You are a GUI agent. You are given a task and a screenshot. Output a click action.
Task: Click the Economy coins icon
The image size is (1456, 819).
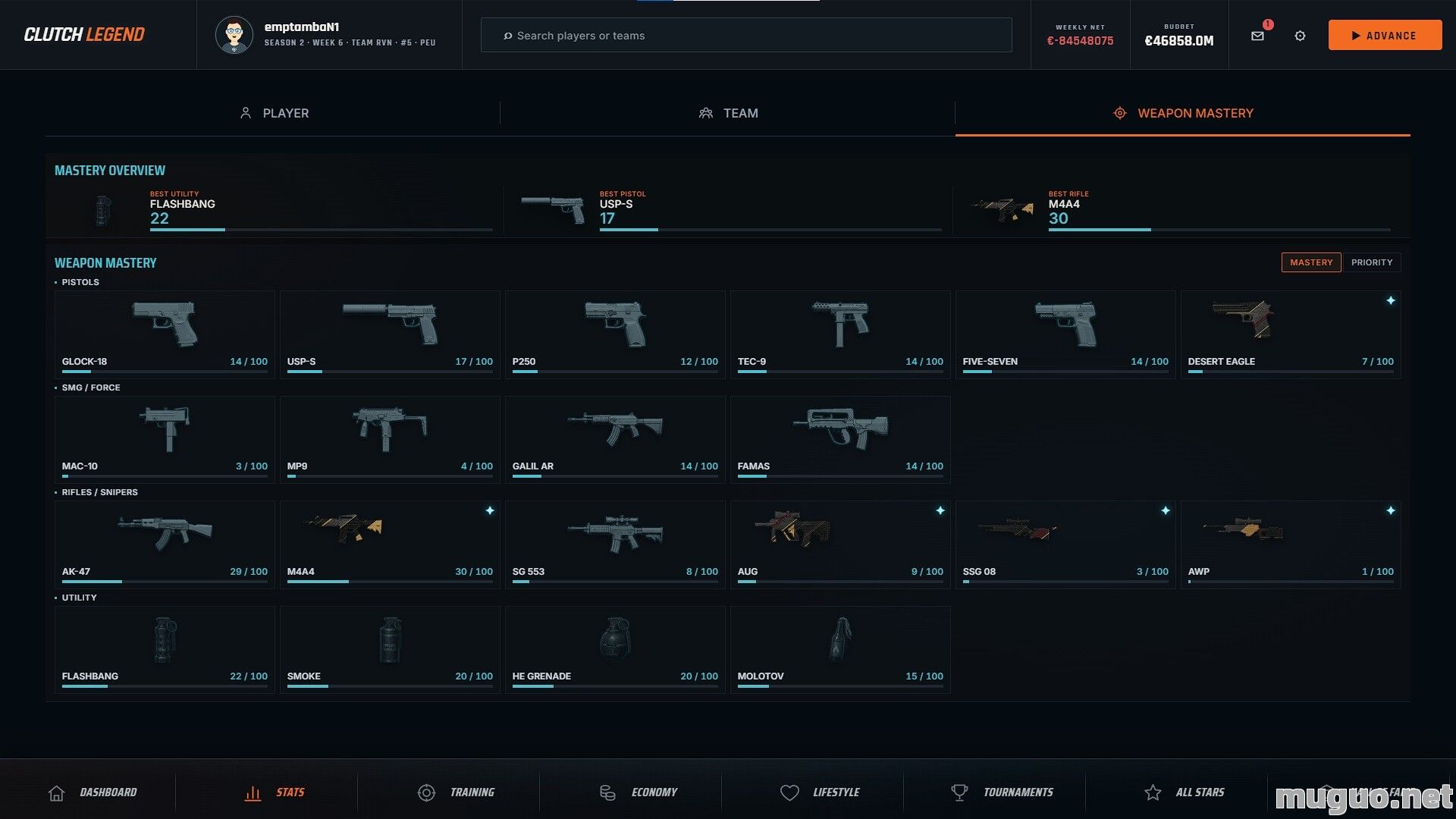[x=607, y=792]
